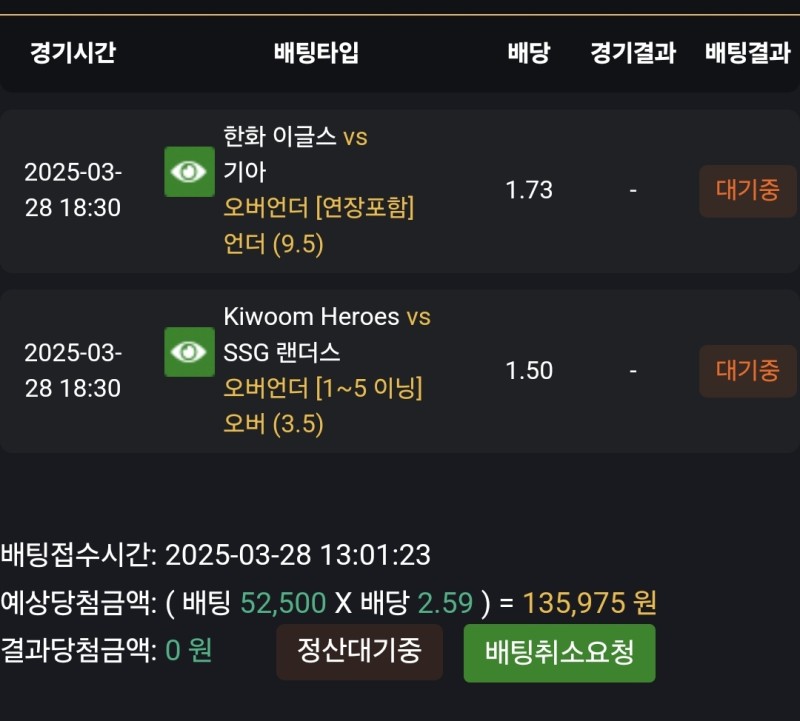800x721 pixels.
Task: Click the eye icon for Hanwha Eagles match
Action: click(x=189, y=172)
